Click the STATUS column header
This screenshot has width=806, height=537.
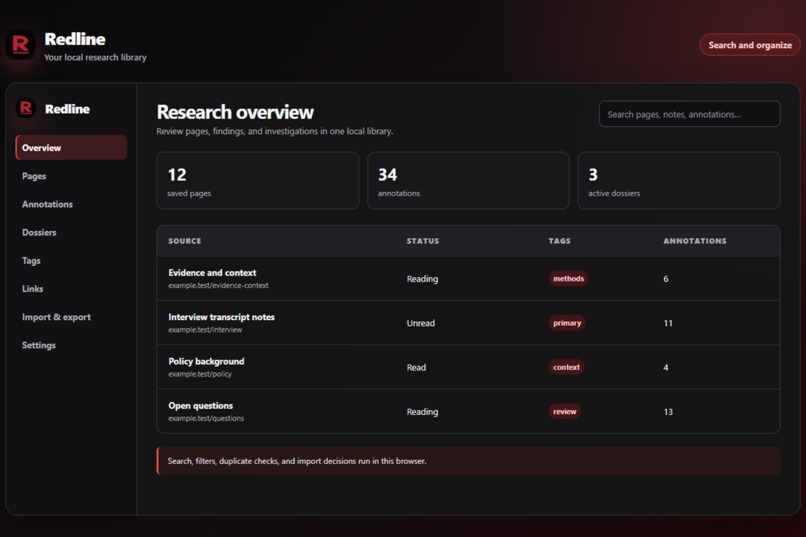coord(423,241)
